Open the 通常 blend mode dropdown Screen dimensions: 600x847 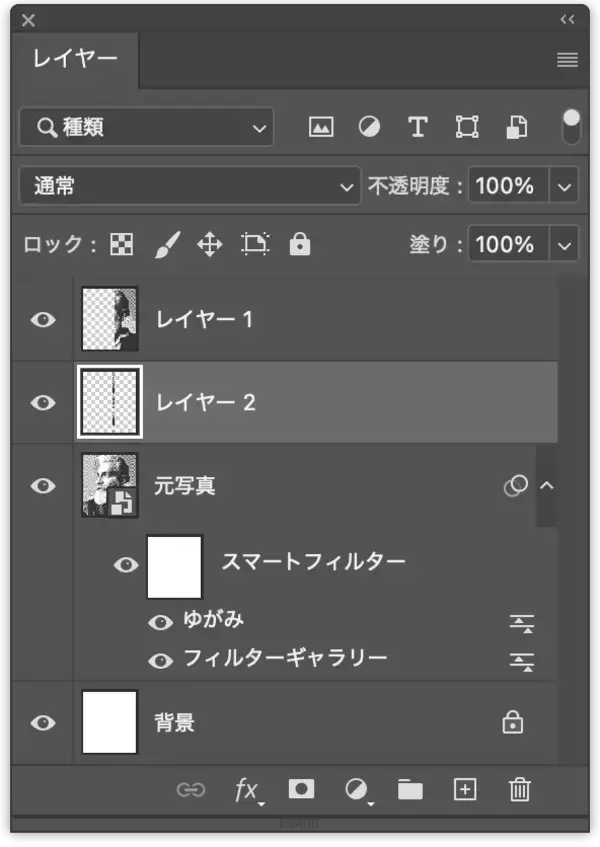pyautogui.click(x=190, y=186)
